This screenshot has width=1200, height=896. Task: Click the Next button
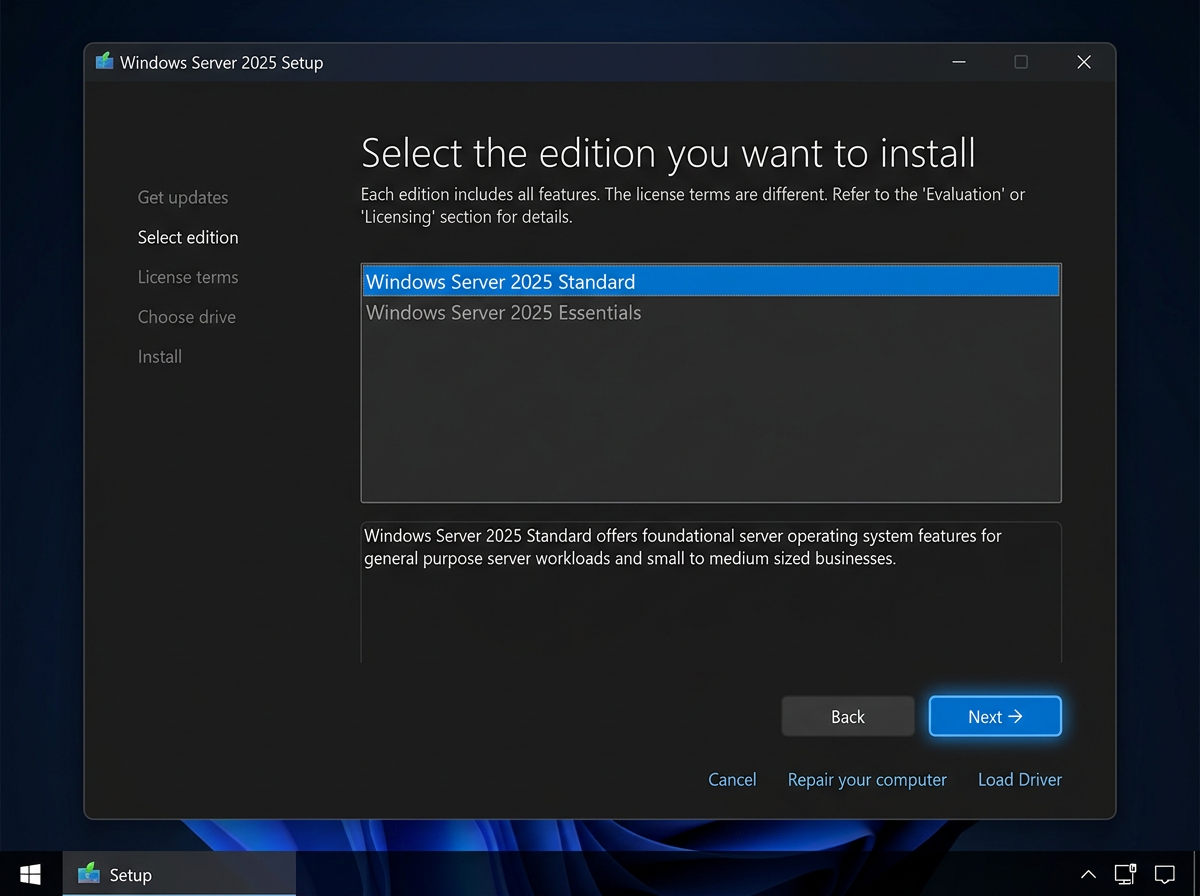tap(995, 716)
